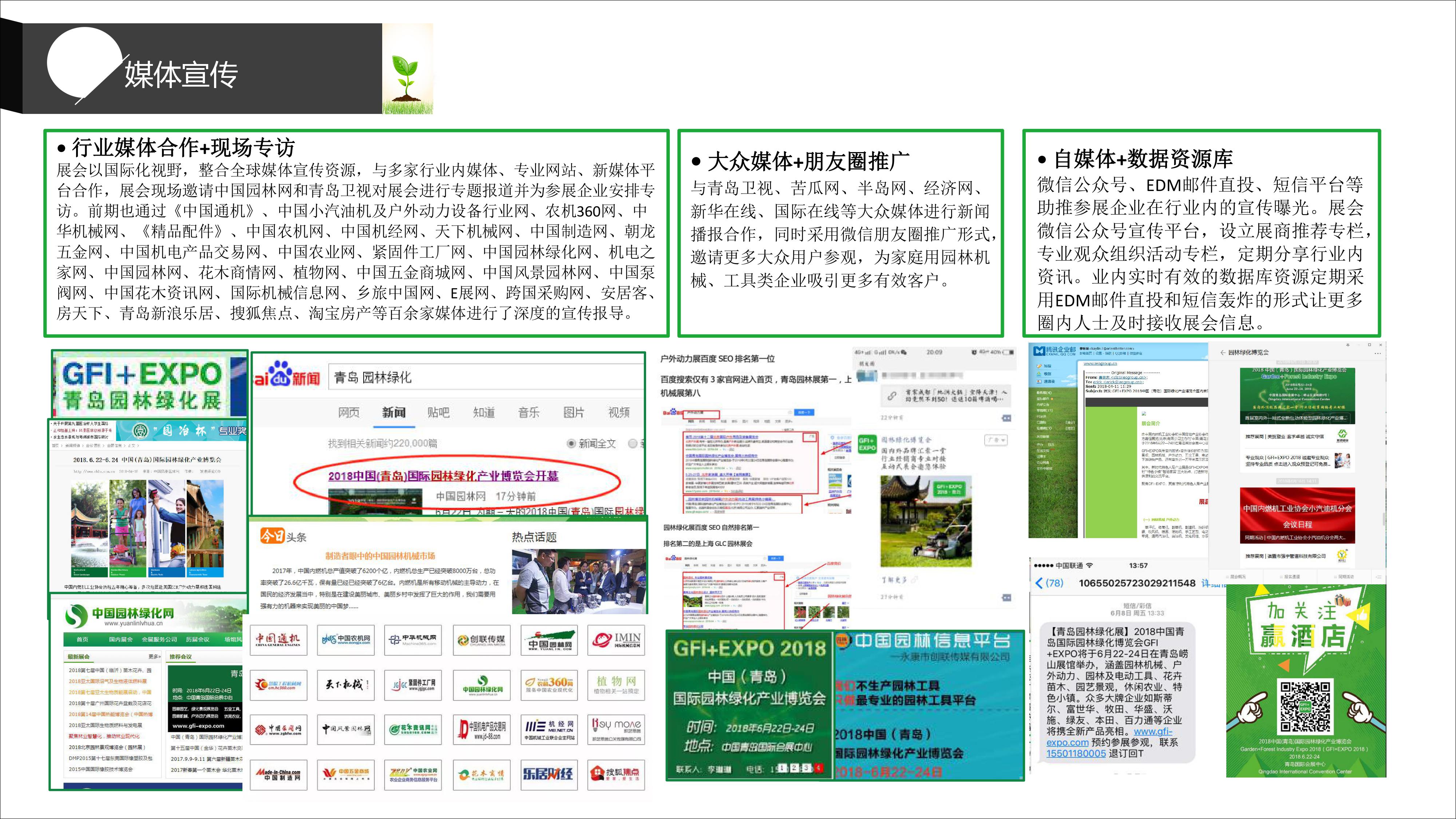Image resolution: width=1456 pixels, height=819 pixels.
Task: Open 推荐展商 | 美贸塑业 article row
Action: (1298, 436)
